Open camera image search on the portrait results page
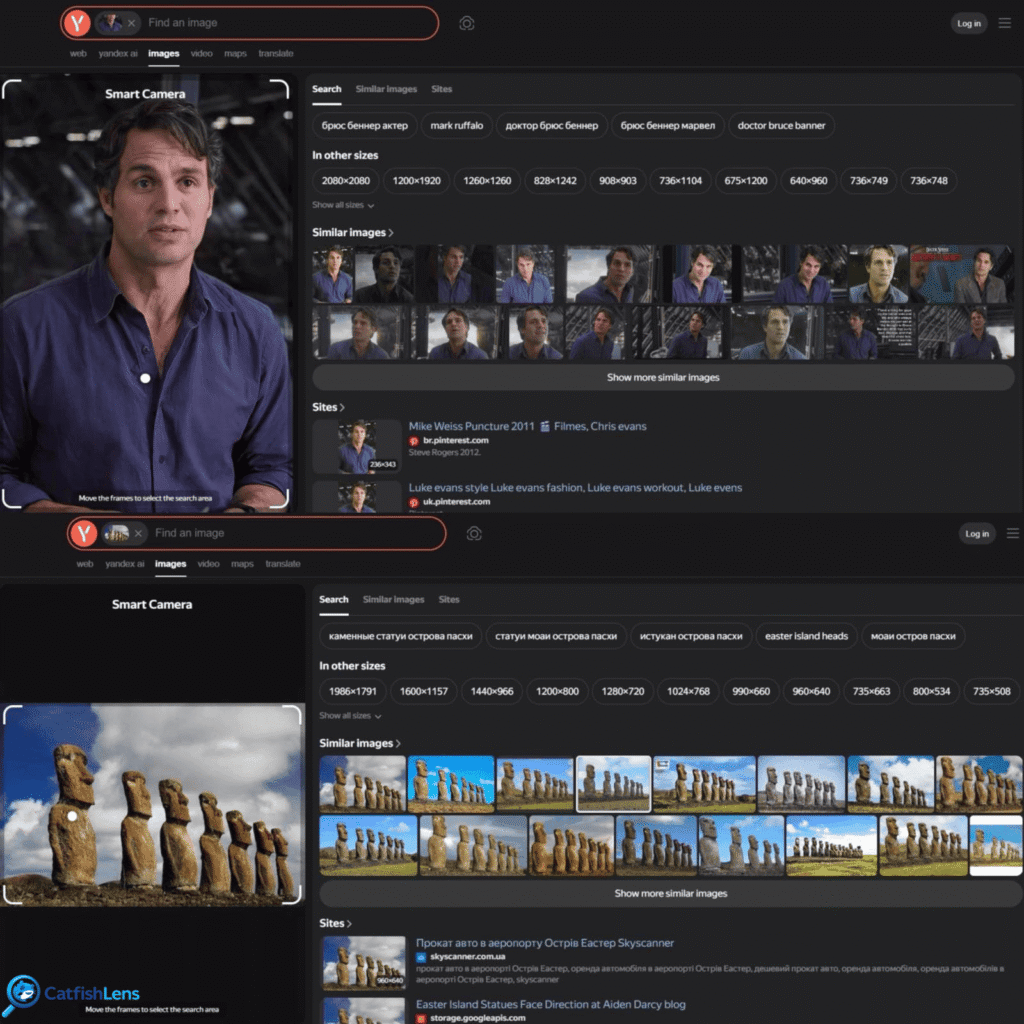The width and height of the screenshot is (1024, 1024). (x=466, y=24)
